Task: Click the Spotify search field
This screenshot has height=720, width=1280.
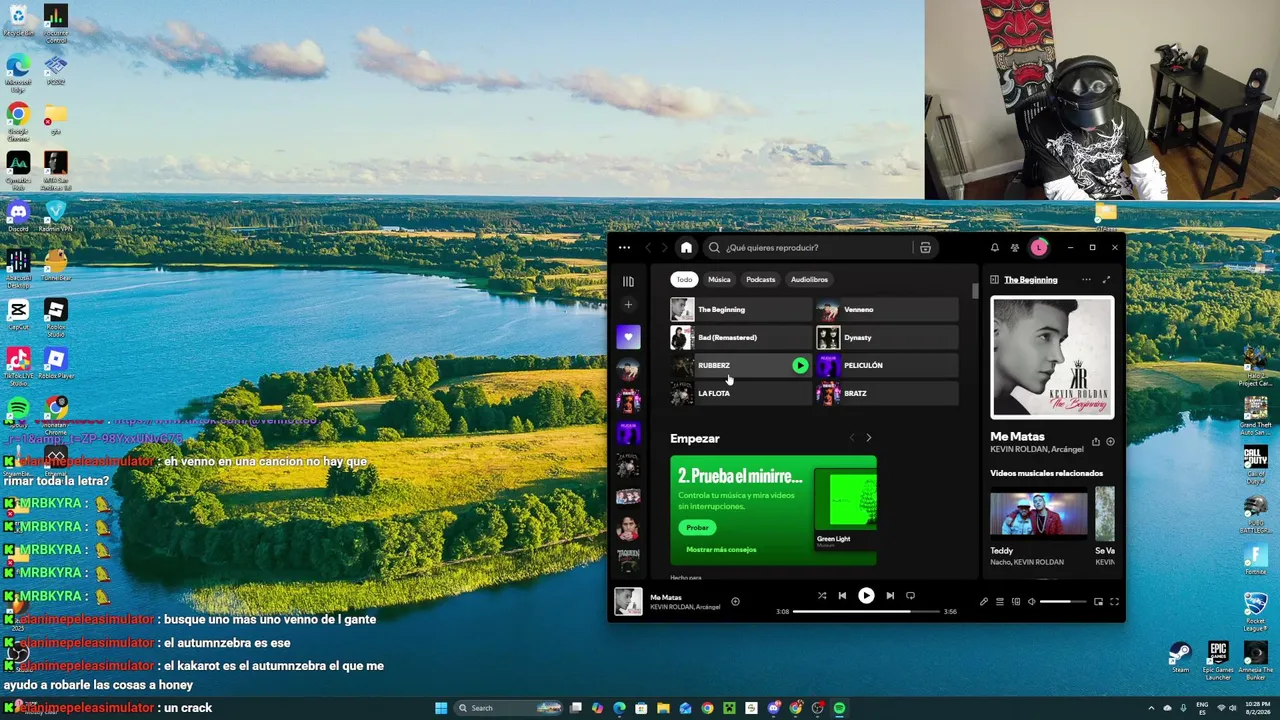Action: [808, 248]
